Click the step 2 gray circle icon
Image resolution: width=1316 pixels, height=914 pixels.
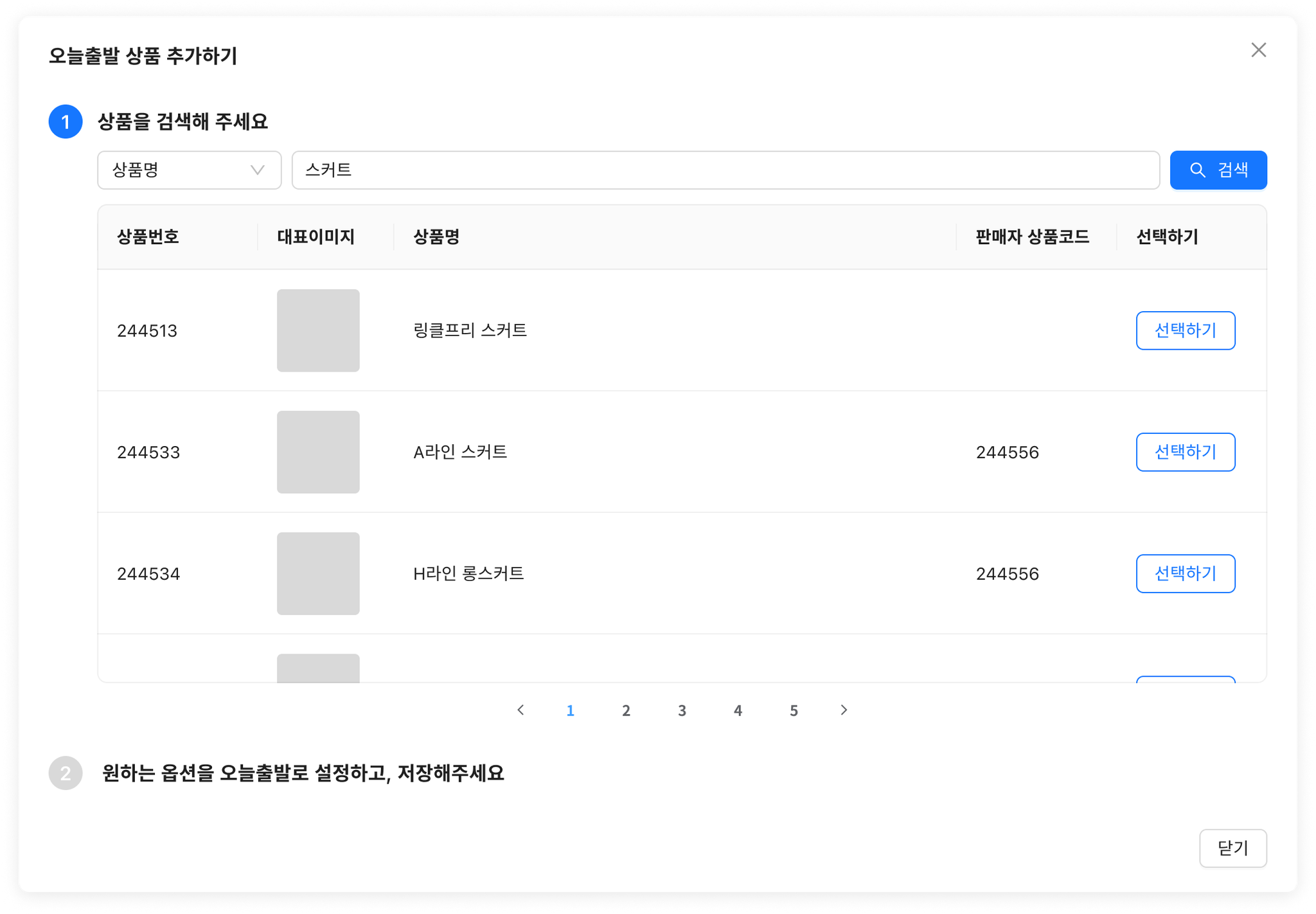[66, 773]
